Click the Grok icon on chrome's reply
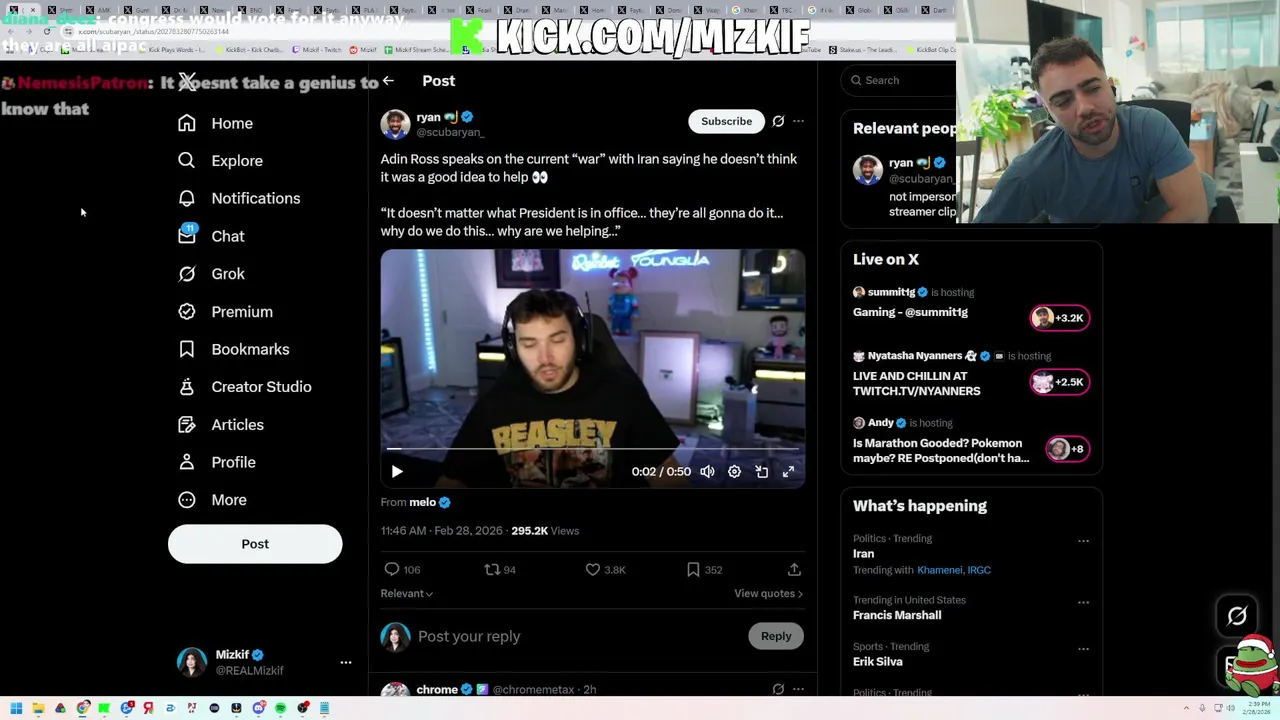Image resolution: width=1280 pixels, height=720 pixels. [778, 689]
